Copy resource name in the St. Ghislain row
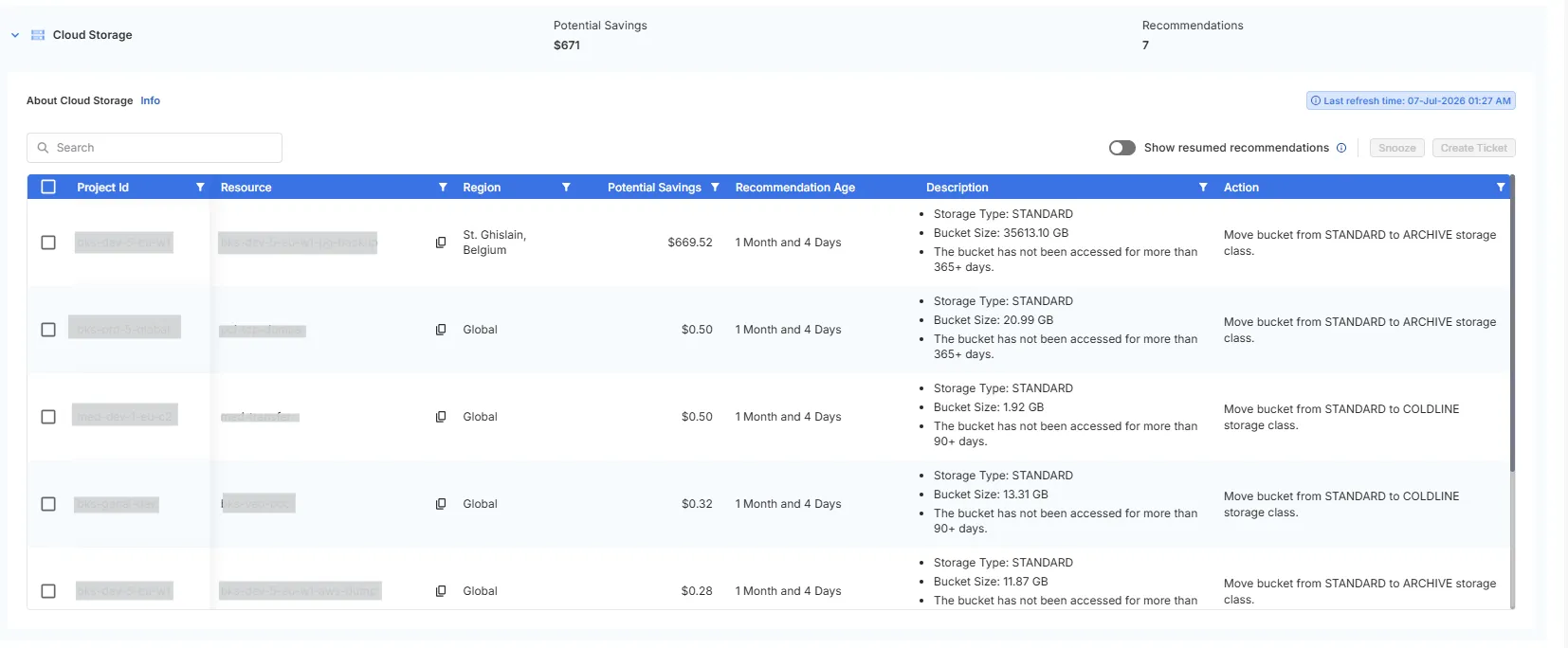The width and height of the screenshot is (1568, 648). (441, 243)
